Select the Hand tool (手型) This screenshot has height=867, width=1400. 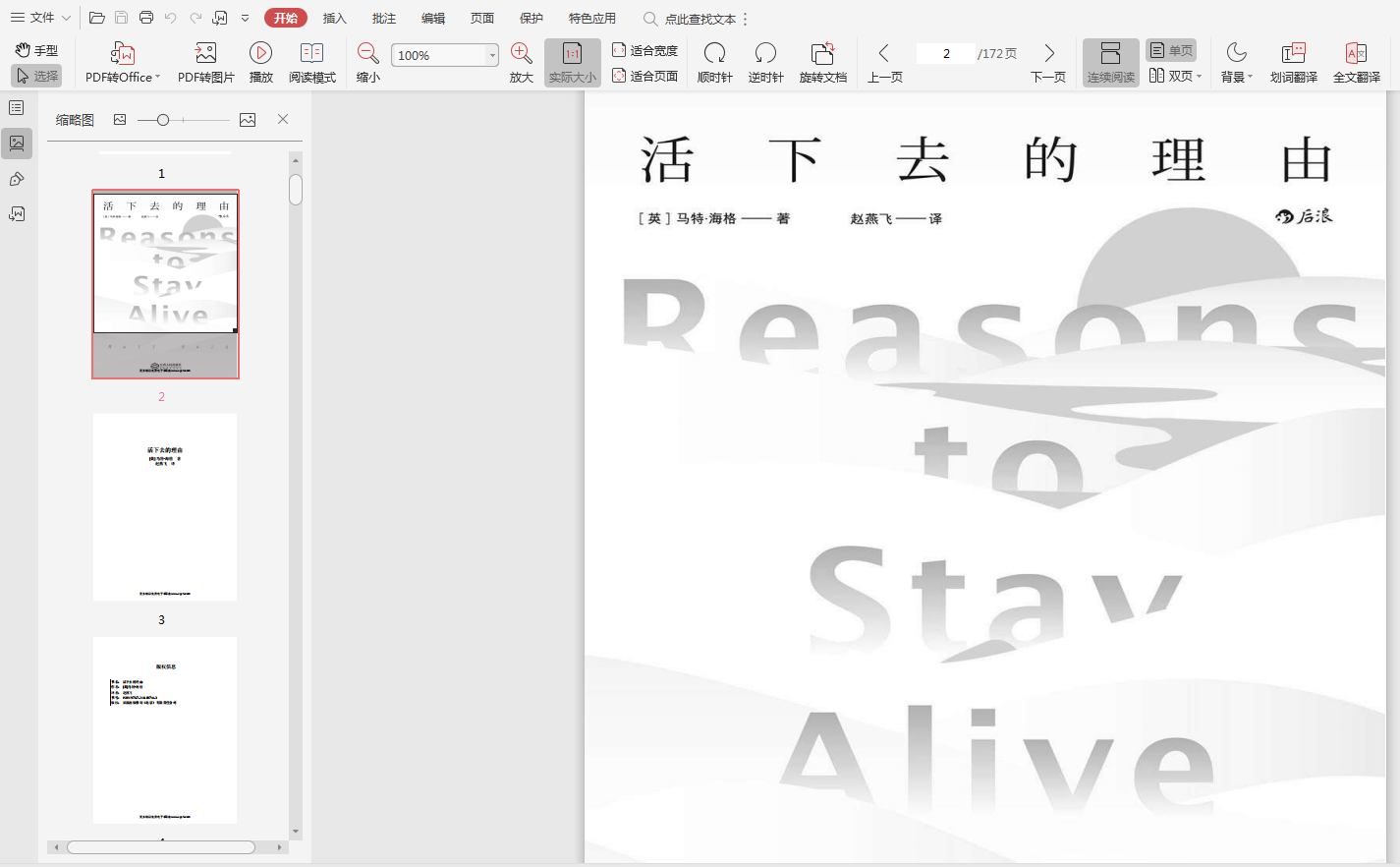tap(36, 50)
